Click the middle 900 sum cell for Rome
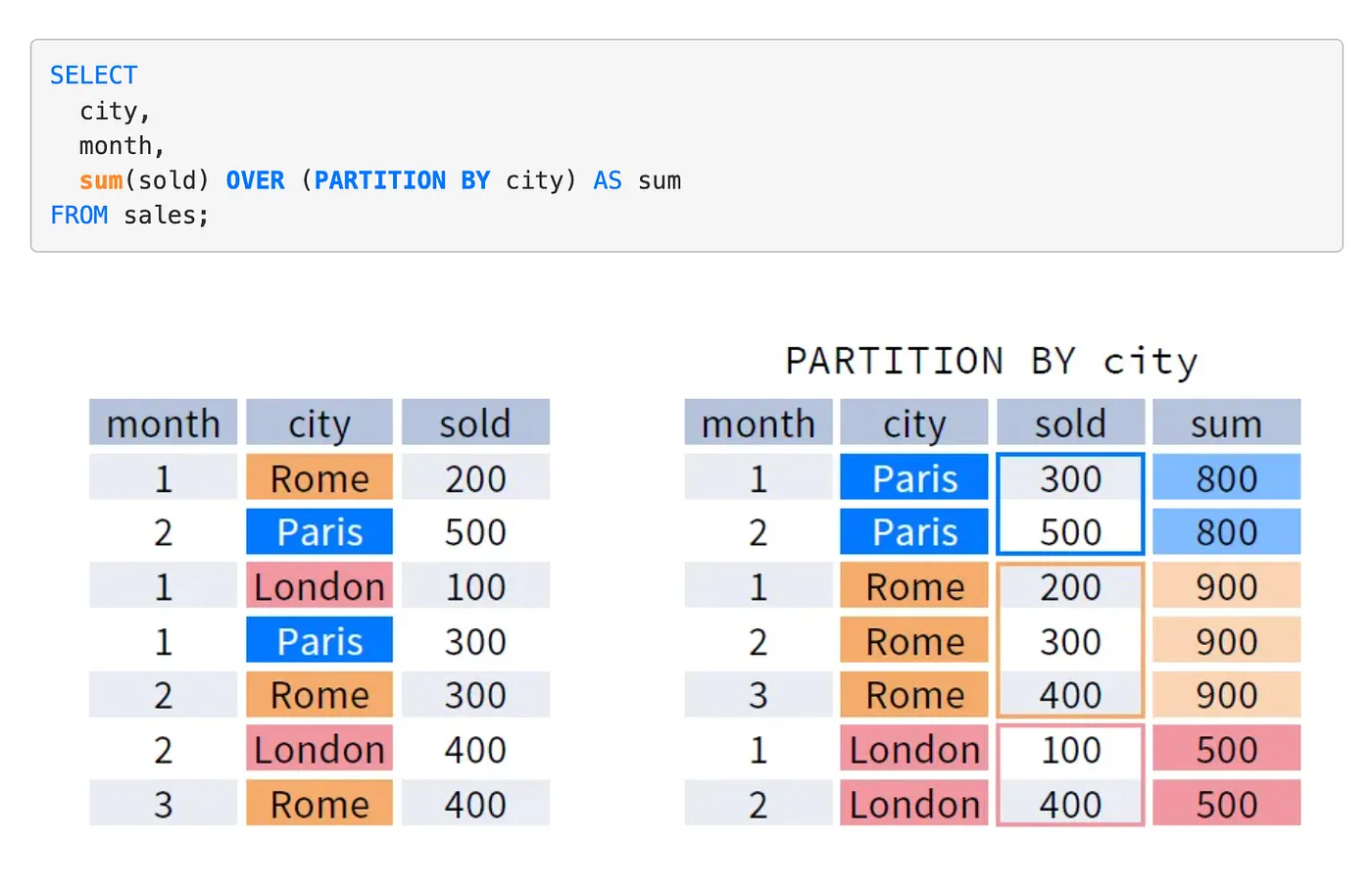 (x=1225, y=641)
